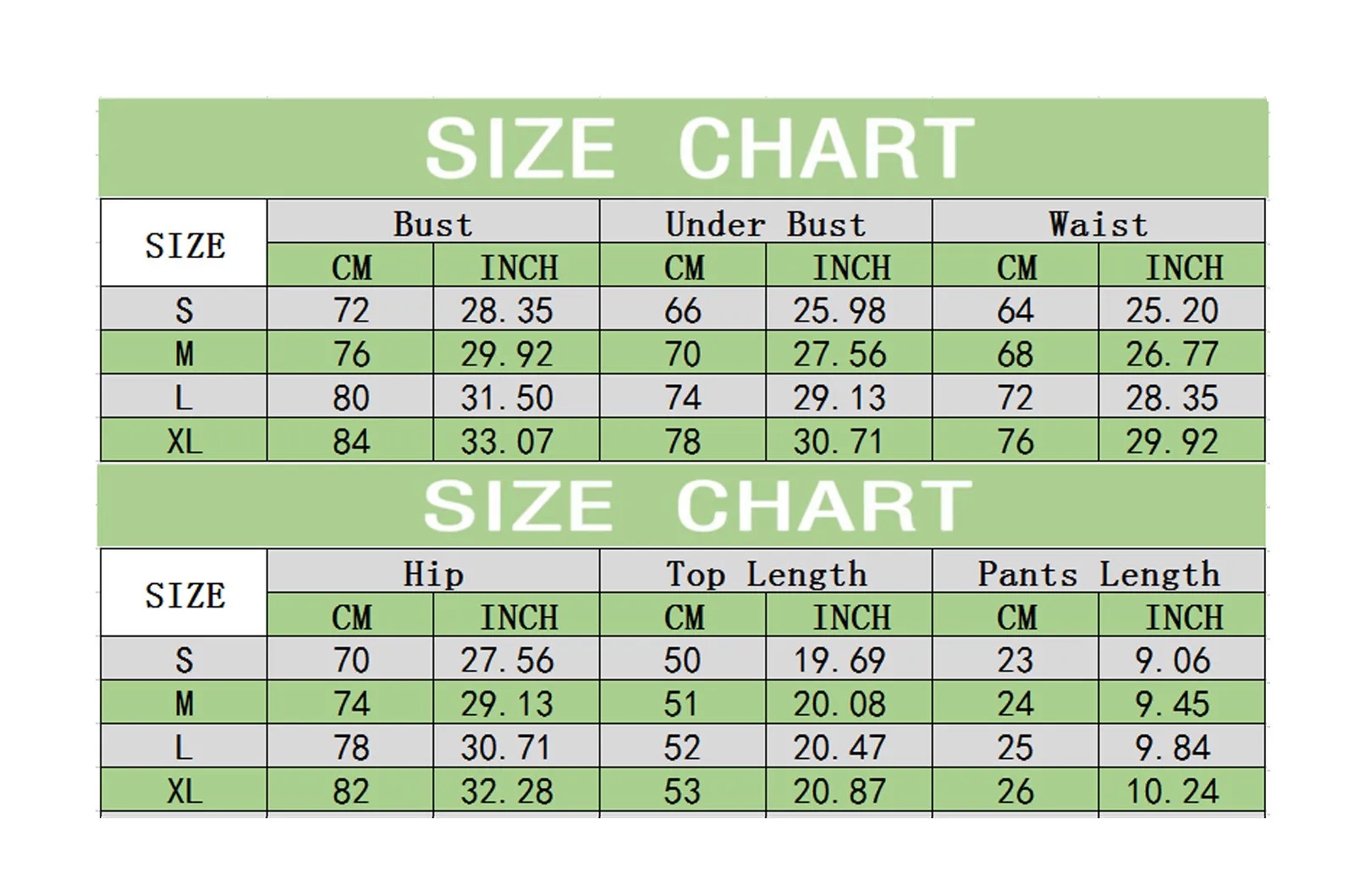The height and width of the screenshot is (896, 1354).
Task: Click the top SIZE CHART title banner
Action: pos(698,148)
